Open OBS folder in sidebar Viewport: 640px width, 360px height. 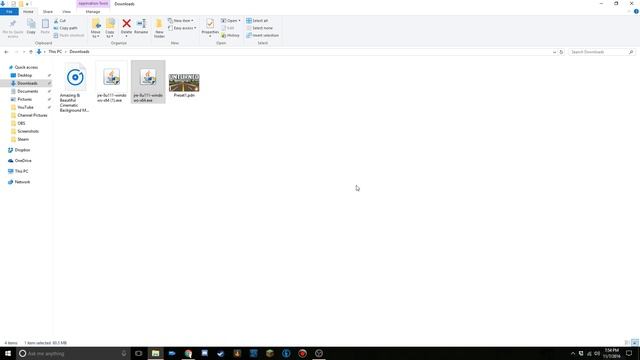(x=21, y=123)
